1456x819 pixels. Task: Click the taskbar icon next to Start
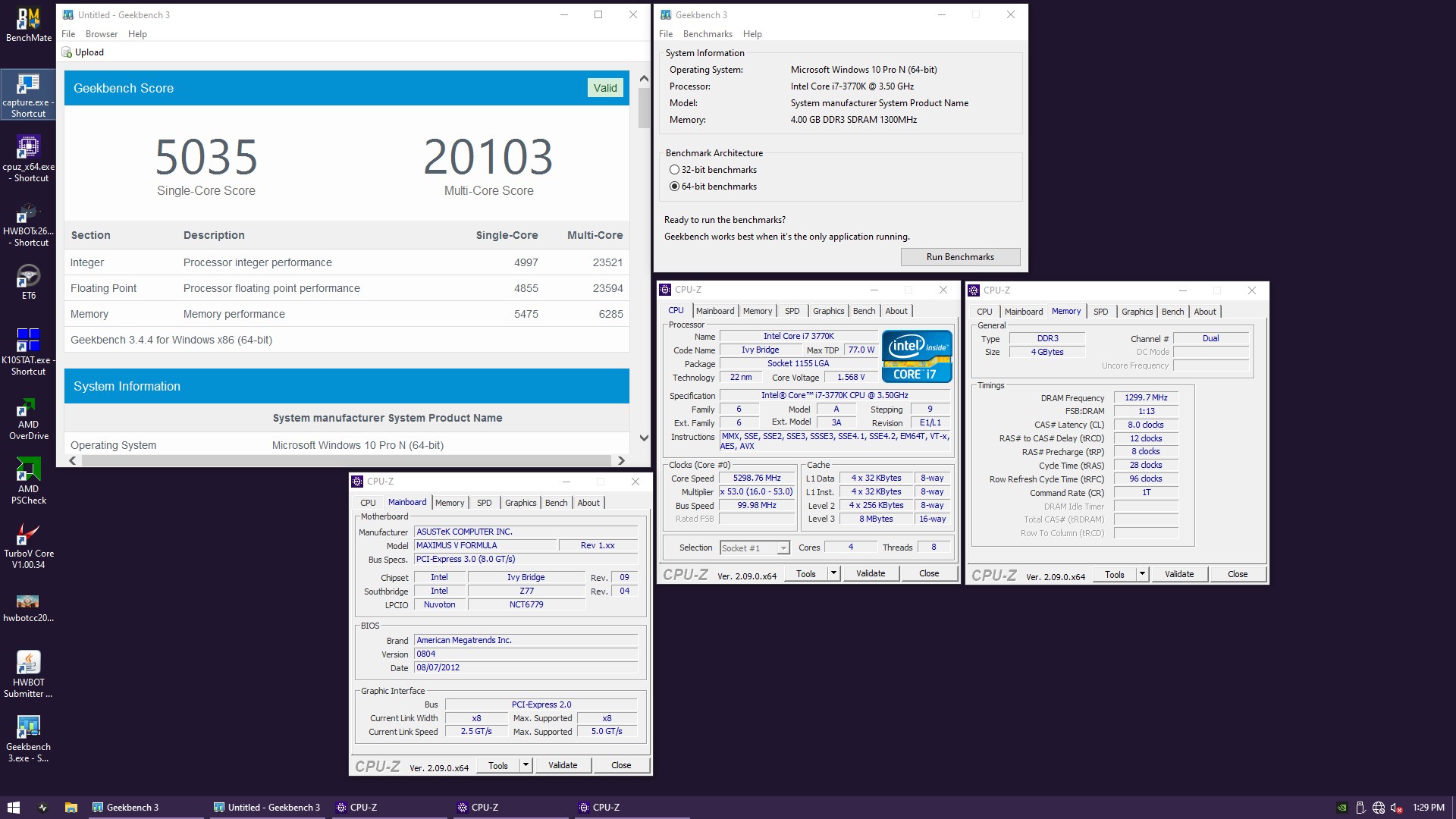click(x=42, y=808)
